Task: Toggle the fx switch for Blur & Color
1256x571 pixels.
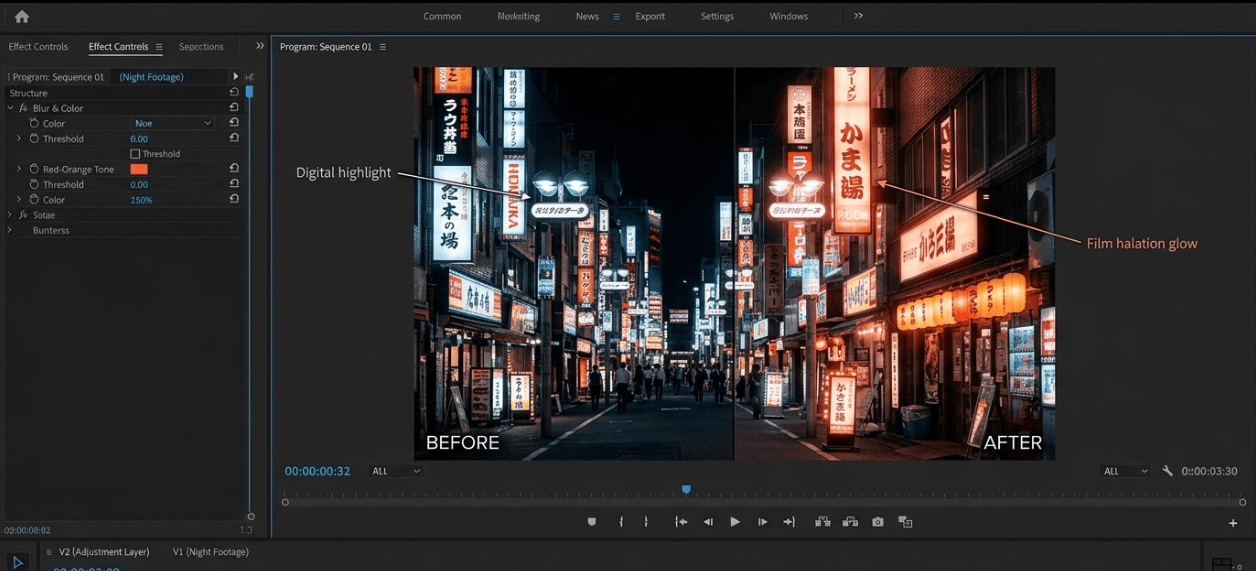Action: point(23,108)
